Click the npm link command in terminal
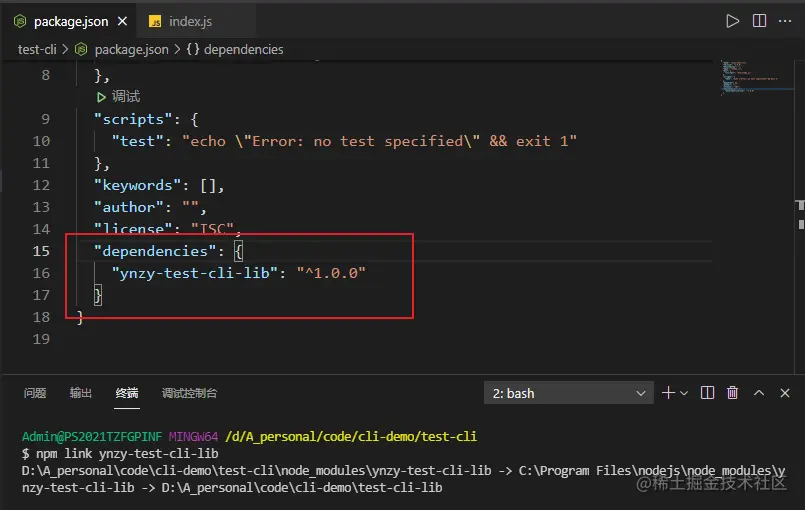Viewport: 805px width, 510px height. (127, 454)
